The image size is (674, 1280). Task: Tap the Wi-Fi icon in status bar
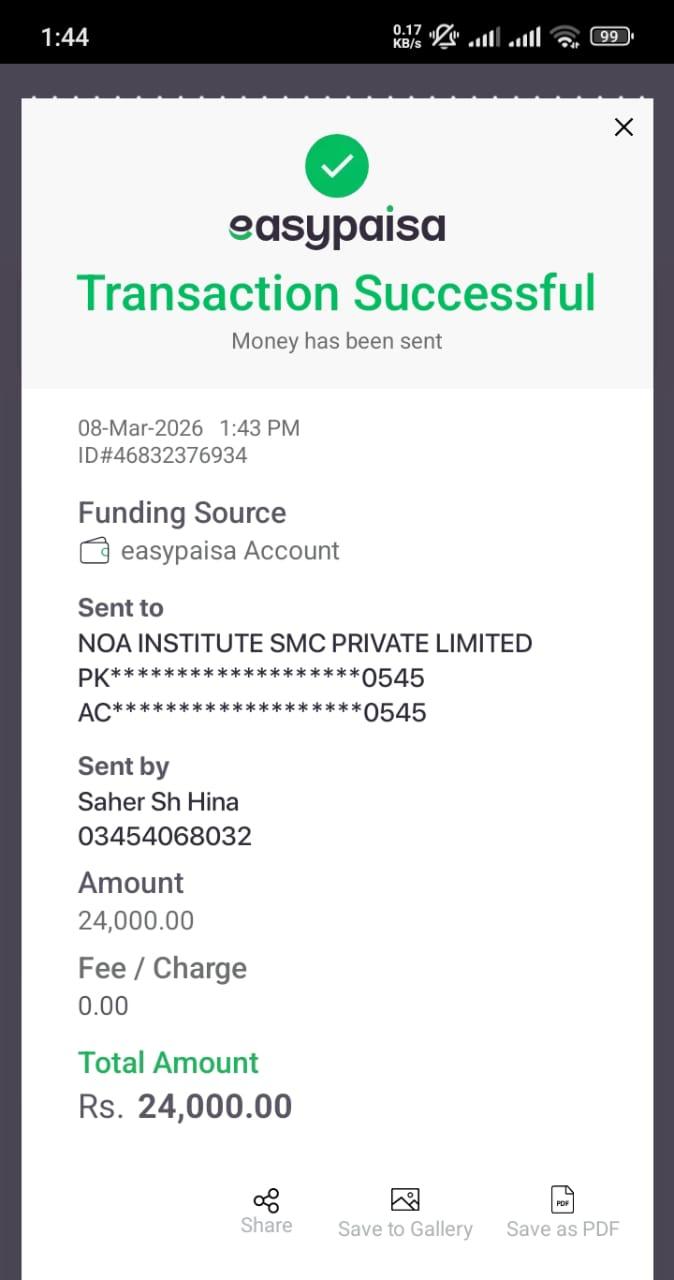coord(566,37)
